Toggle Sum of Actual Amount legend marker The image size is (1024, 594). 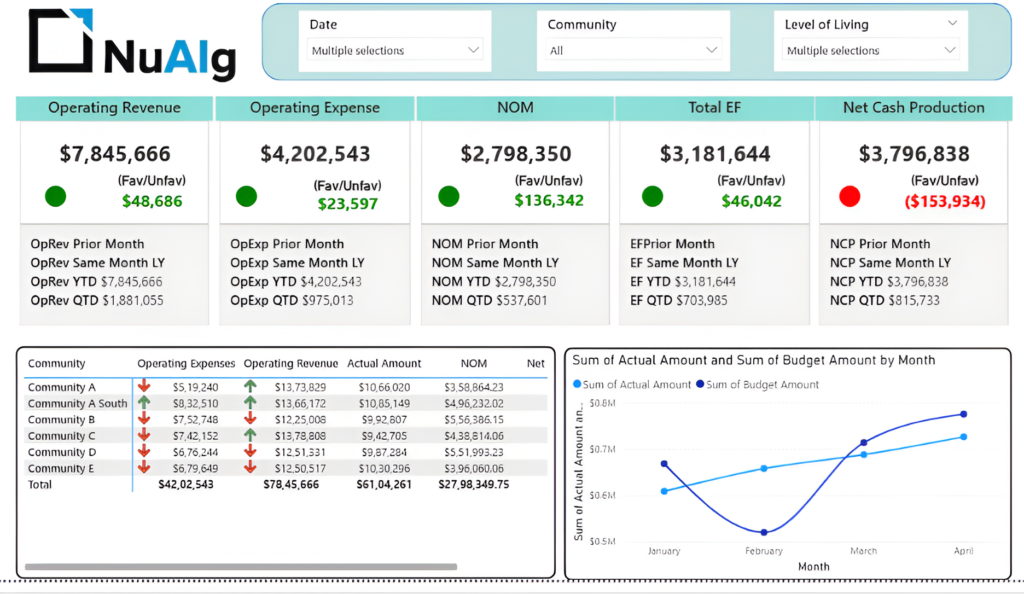[577, 384]
